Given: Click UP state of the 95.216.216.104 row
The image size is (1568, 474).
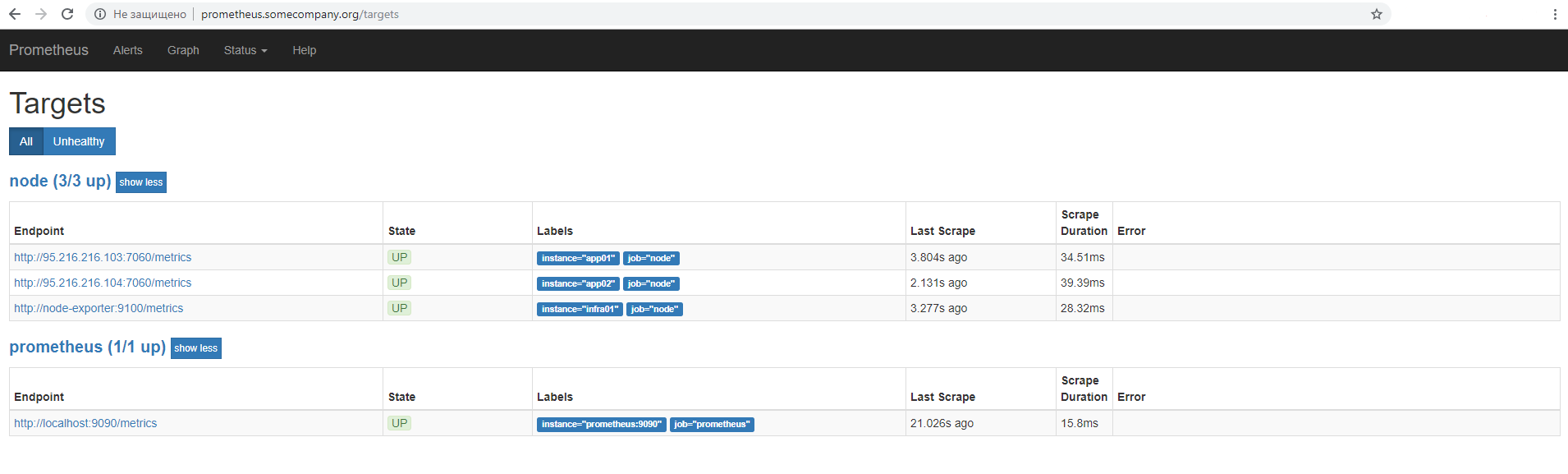Looking at the screenshot, I should pos(400,283).
